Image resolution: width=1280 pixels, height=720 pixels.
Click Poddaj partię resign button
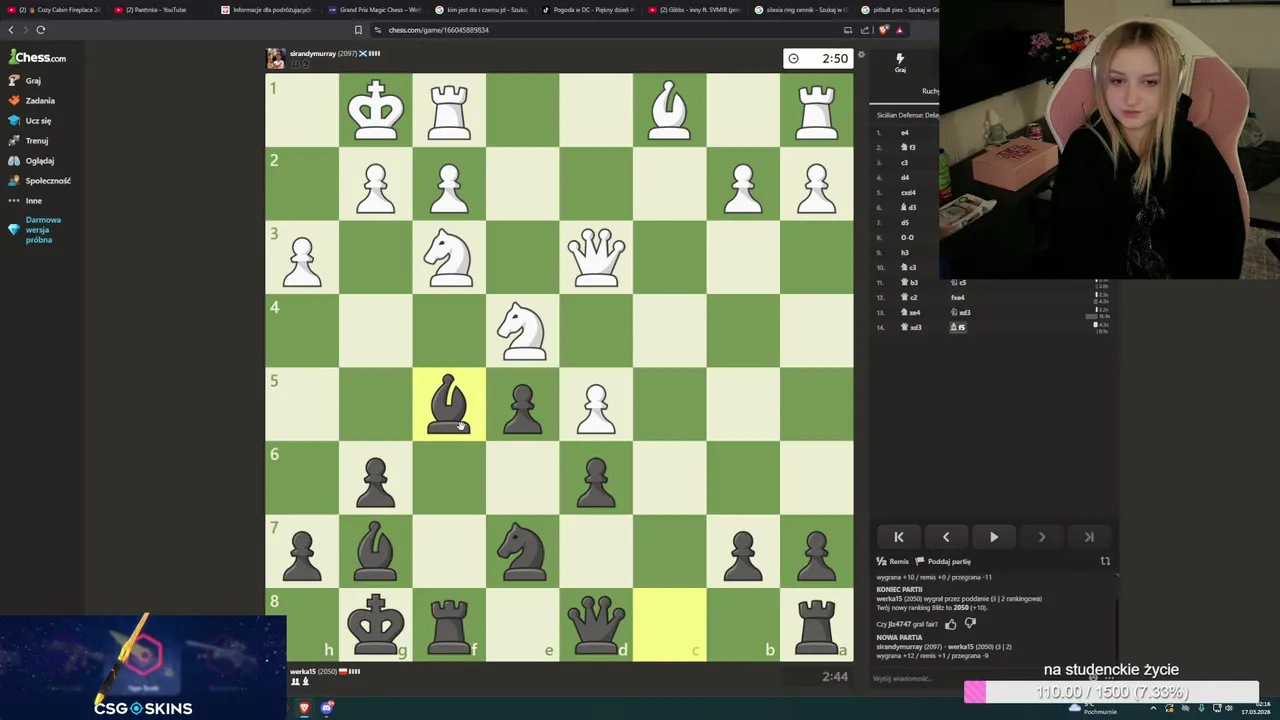943,561
